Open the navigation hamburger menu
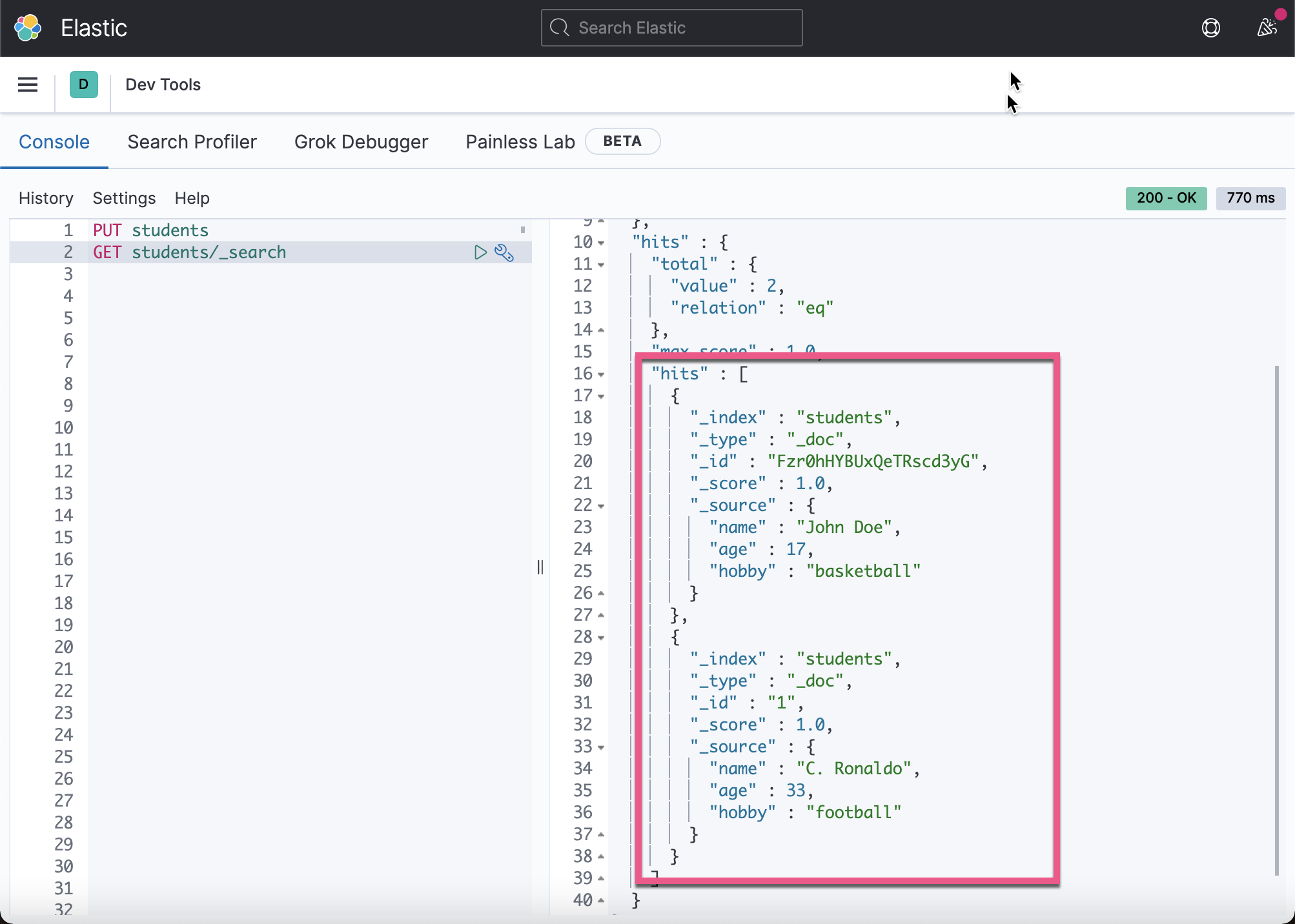This screenshot has height=924, width=1295. 27,85
